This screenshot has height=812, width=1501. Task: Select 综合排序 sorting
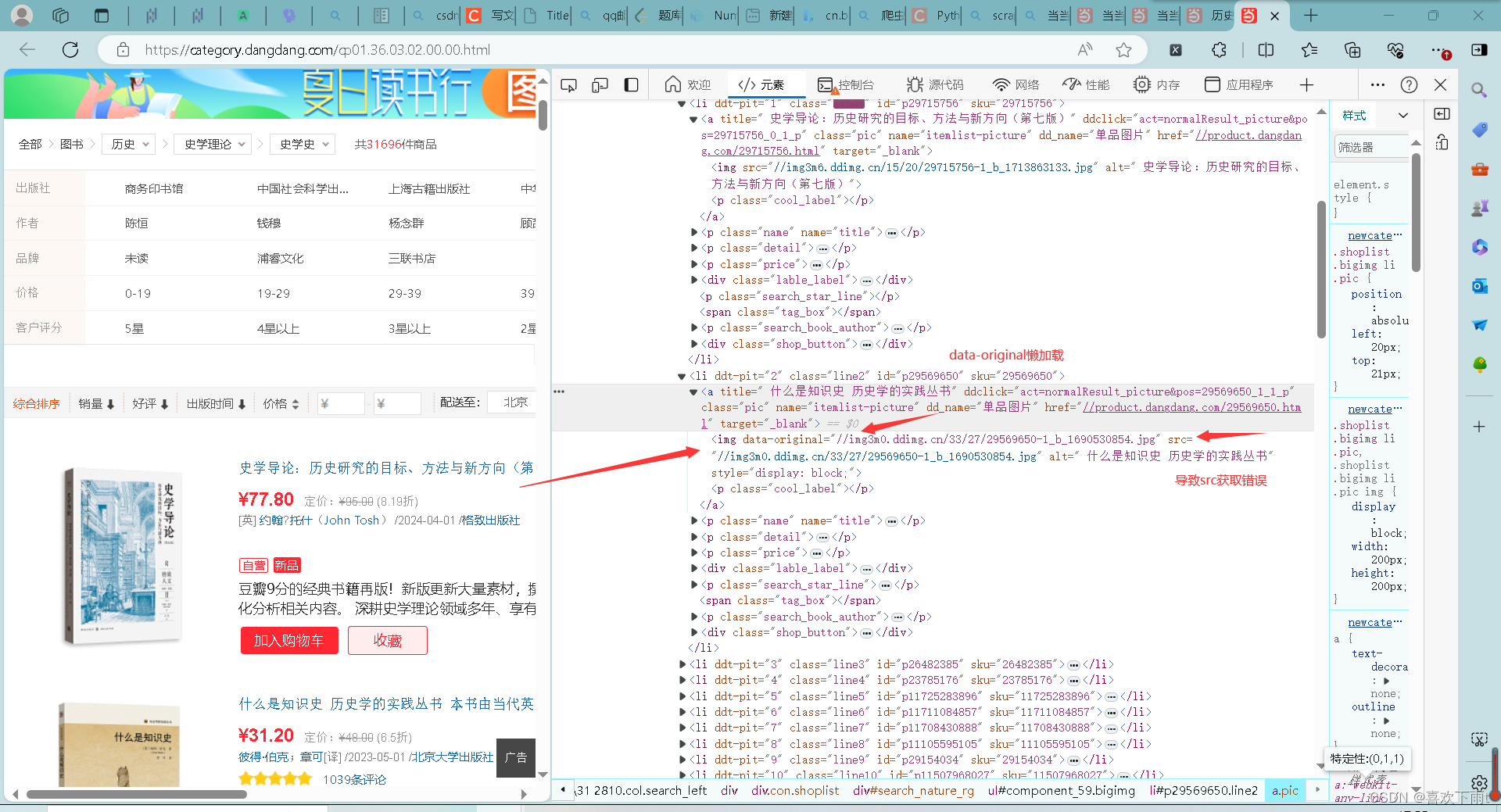tap(36, 403)
